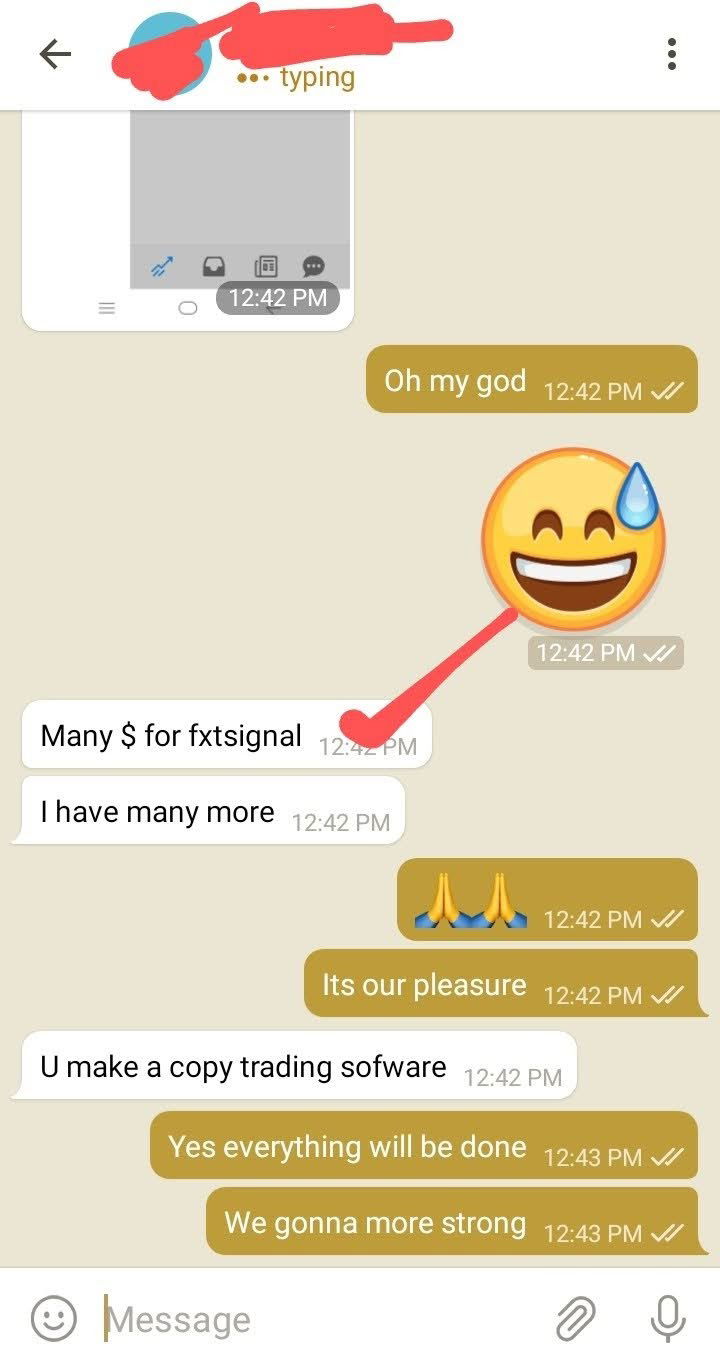Select the large sweating smile emoji sticker
720x1358 pixels.
pos(573,540)
